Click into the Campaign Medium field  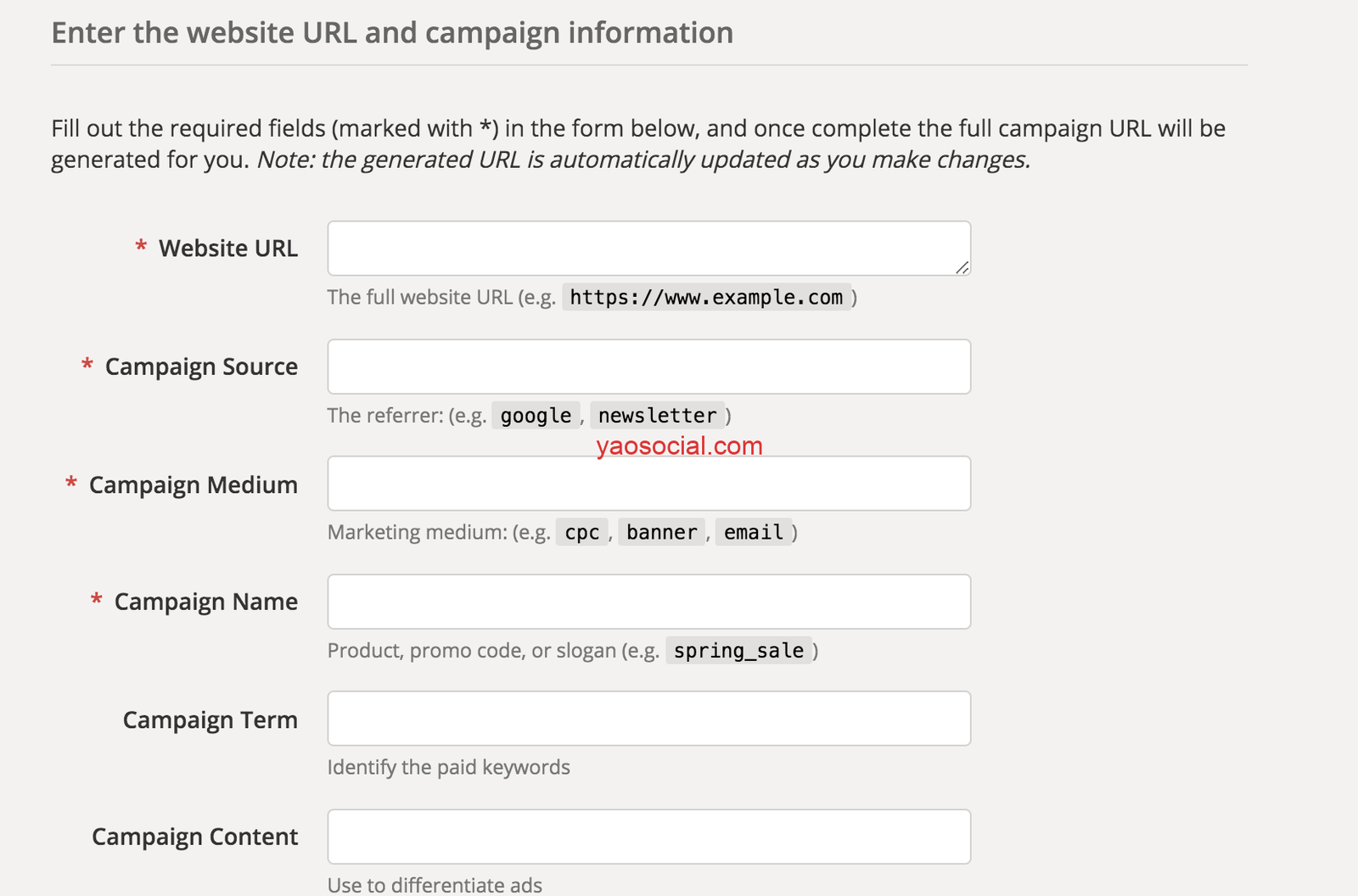click(648, 484)
